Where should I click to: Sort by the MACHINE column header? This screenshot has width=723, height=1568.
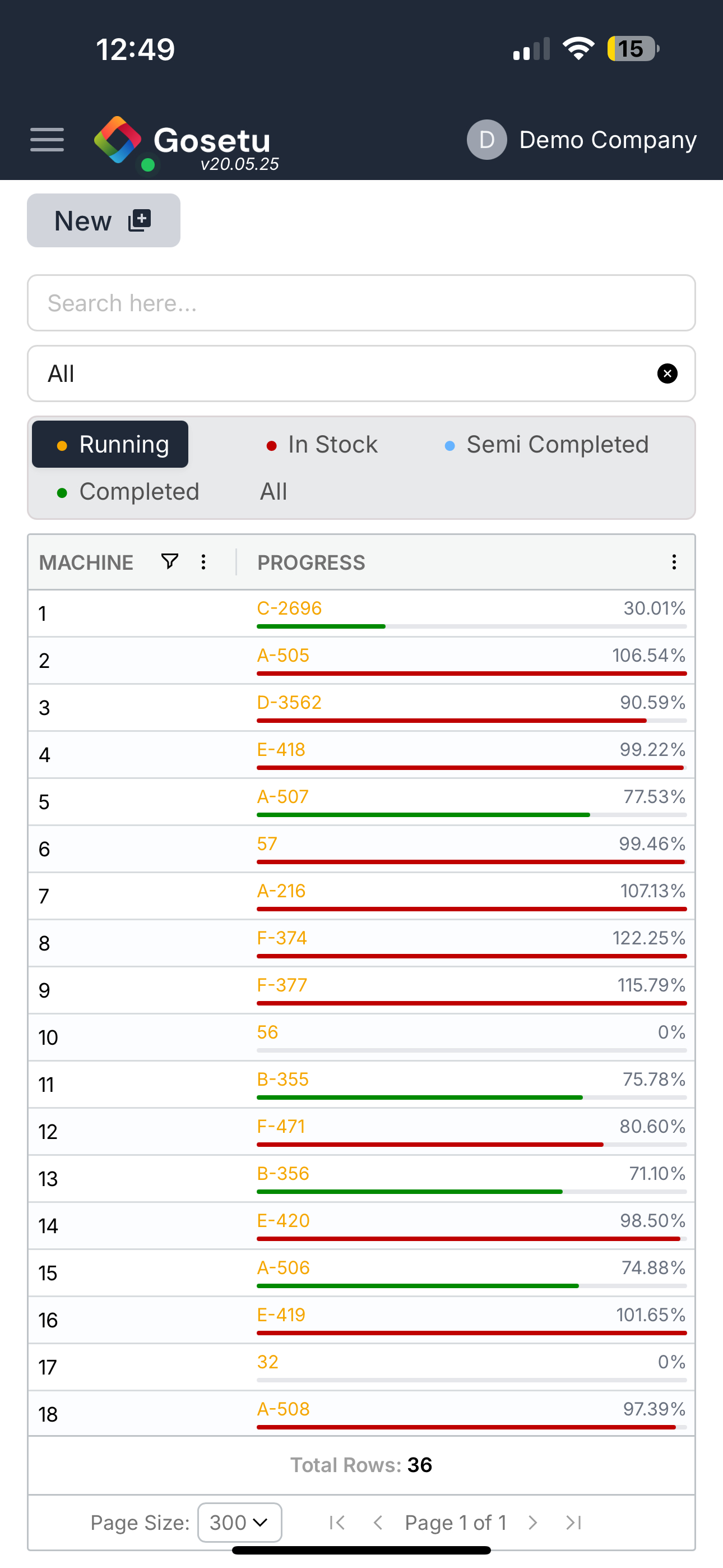click(x=86, y=562)
